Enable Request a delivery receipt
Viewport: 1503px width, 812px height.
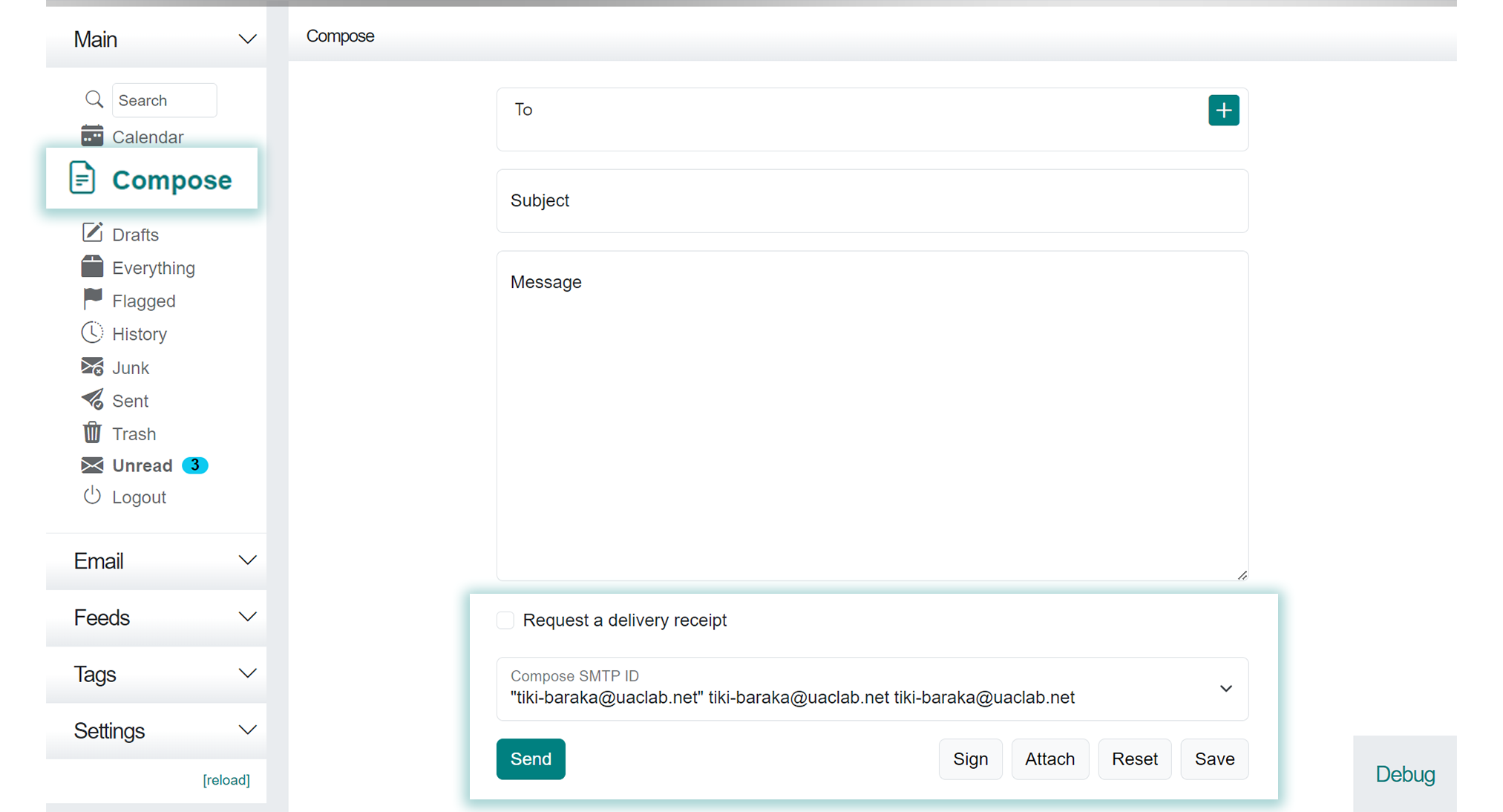coord(505,620)
